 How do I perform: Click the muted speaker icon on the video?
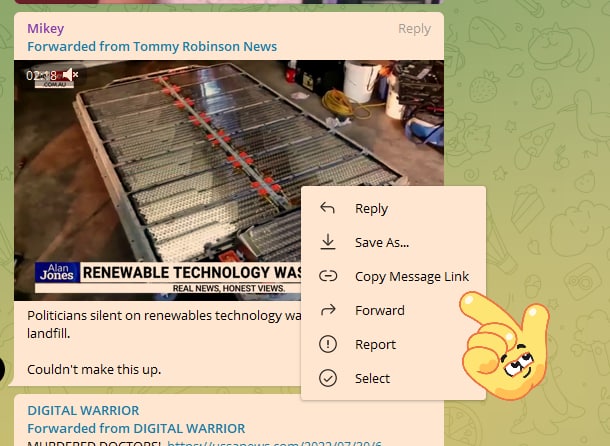coord(70,75)
